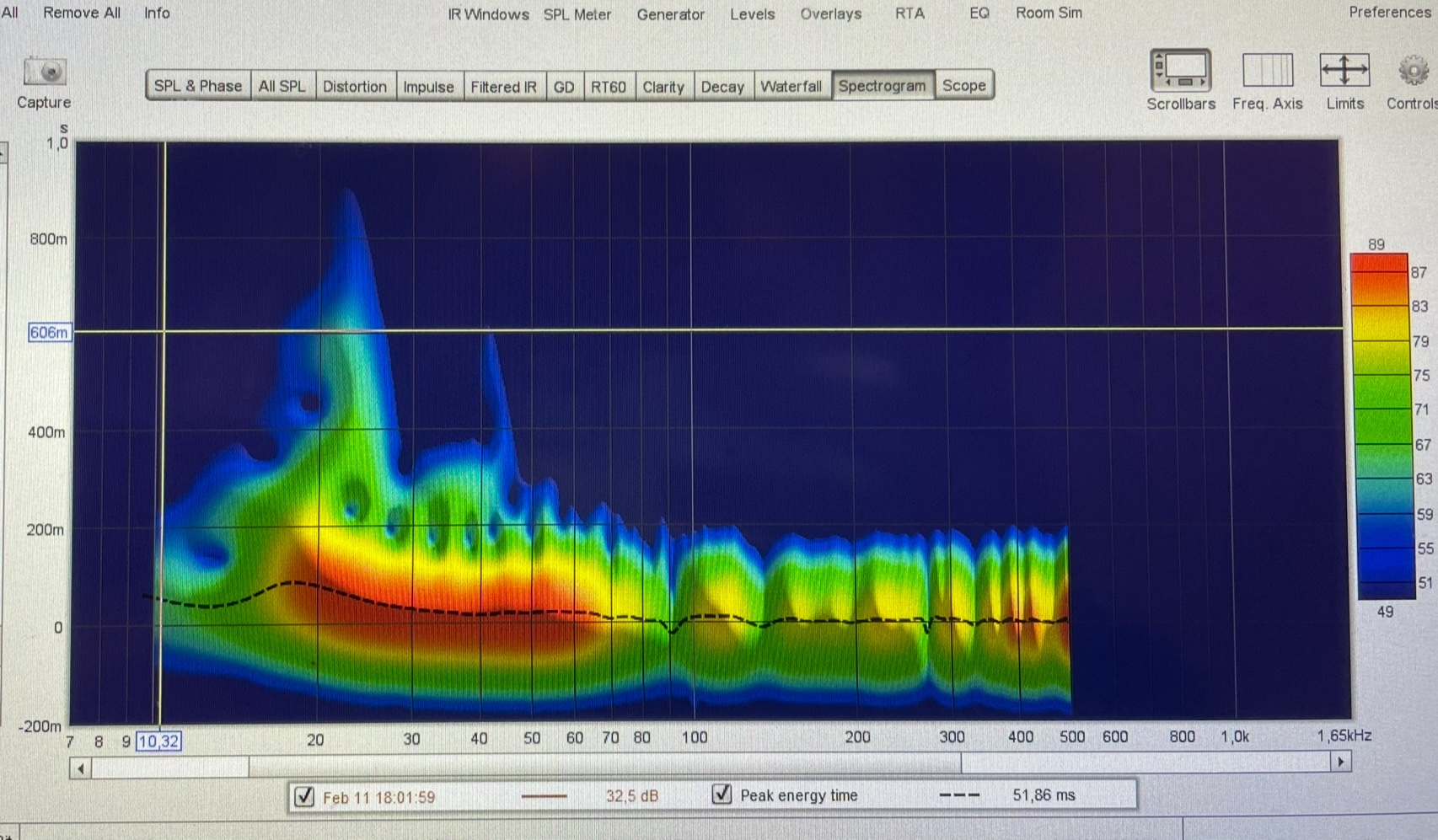Image resolution: width=1438 pixels, height=840 pixels.
Task: Select the RT60 tab
Action: point(608,87)
